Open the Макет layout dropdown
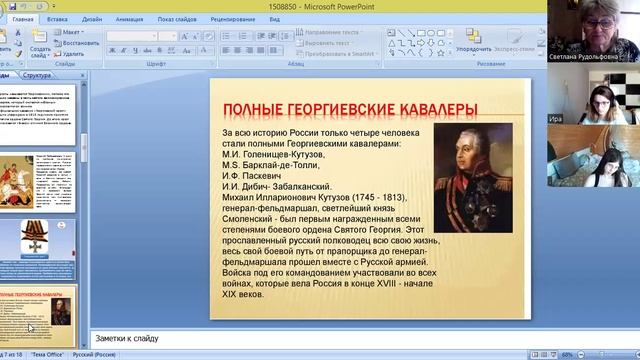The width and height of the screenshot is (640, 360). (69, 32)
